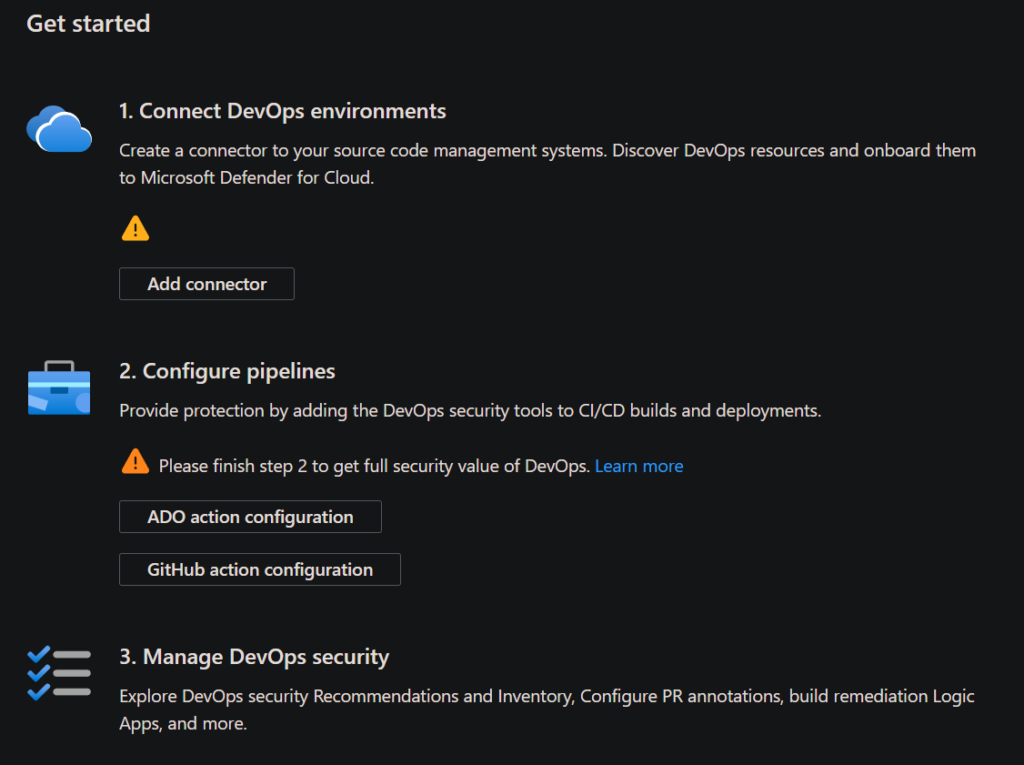Open ADO action configuration
This screenshot has width=1024, height=765.
coord(250,517)
